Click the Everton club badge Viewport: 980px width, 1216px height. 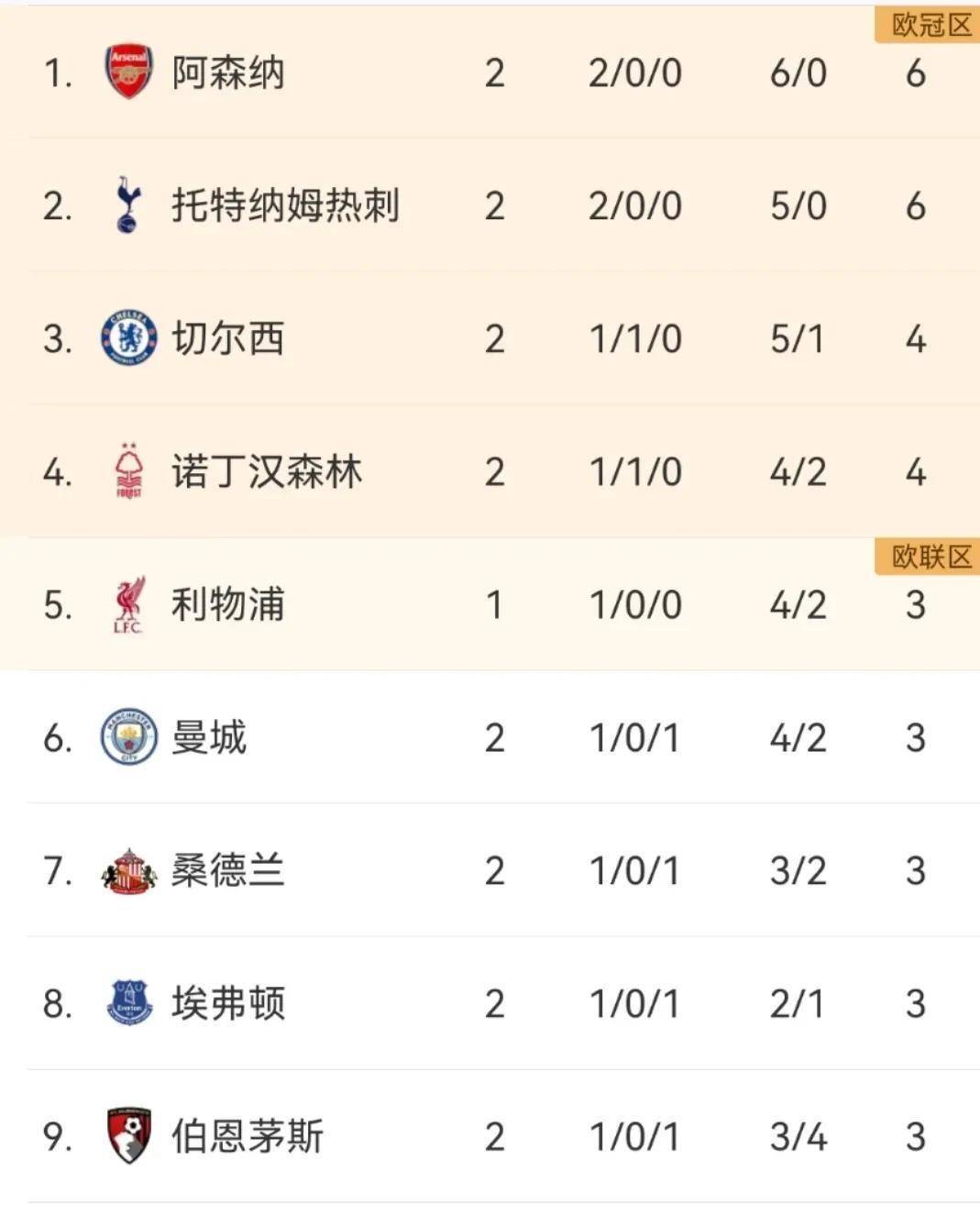point(128,1002)
